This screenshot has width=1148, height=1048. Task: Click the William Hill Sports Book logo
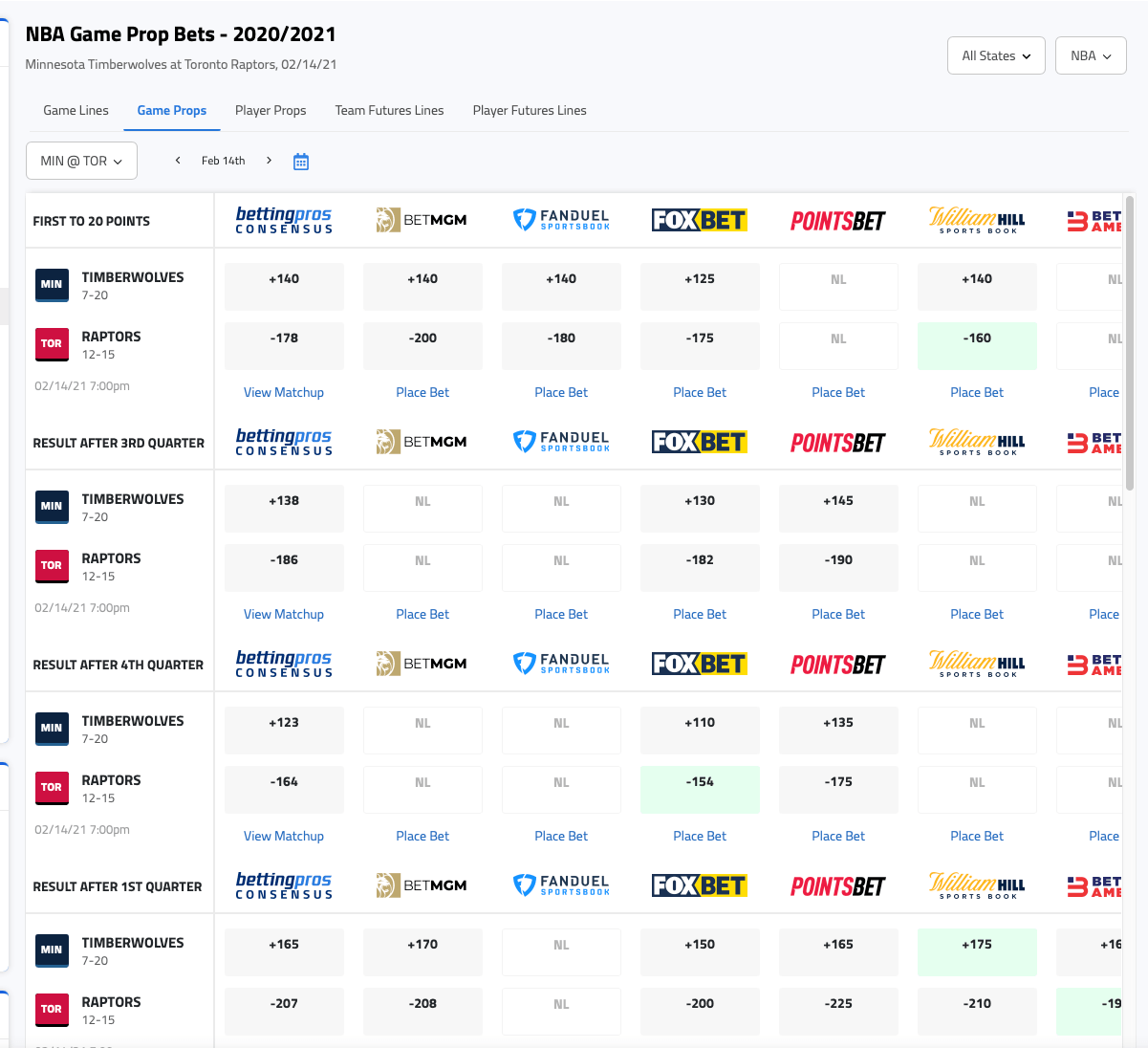pyautogui.click(x=977, y=220)
